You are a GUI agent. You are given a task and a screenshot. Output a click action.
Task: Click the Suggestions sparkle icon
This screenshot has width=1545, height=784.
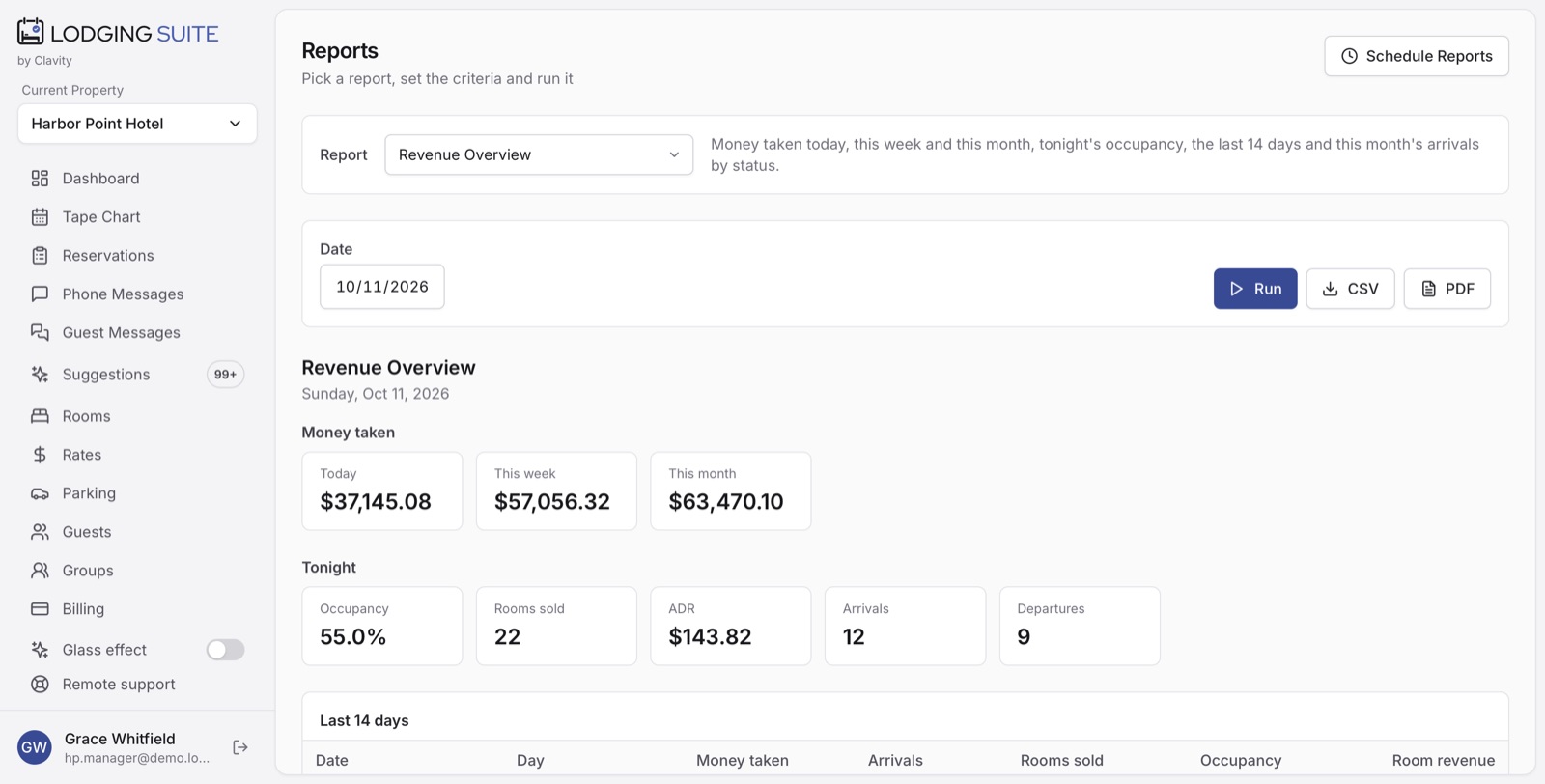40,375
